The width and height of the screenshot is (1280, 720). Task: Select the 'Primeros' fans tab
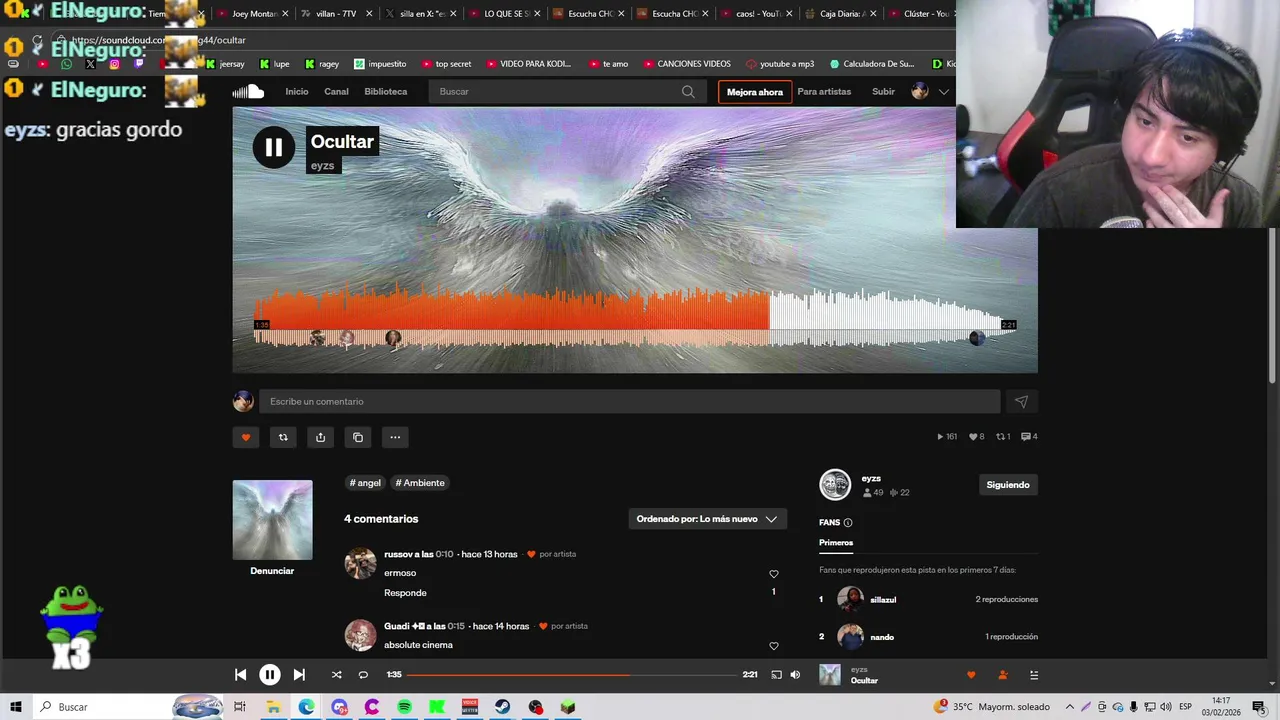pyautogui.click(x=836, y=543)
